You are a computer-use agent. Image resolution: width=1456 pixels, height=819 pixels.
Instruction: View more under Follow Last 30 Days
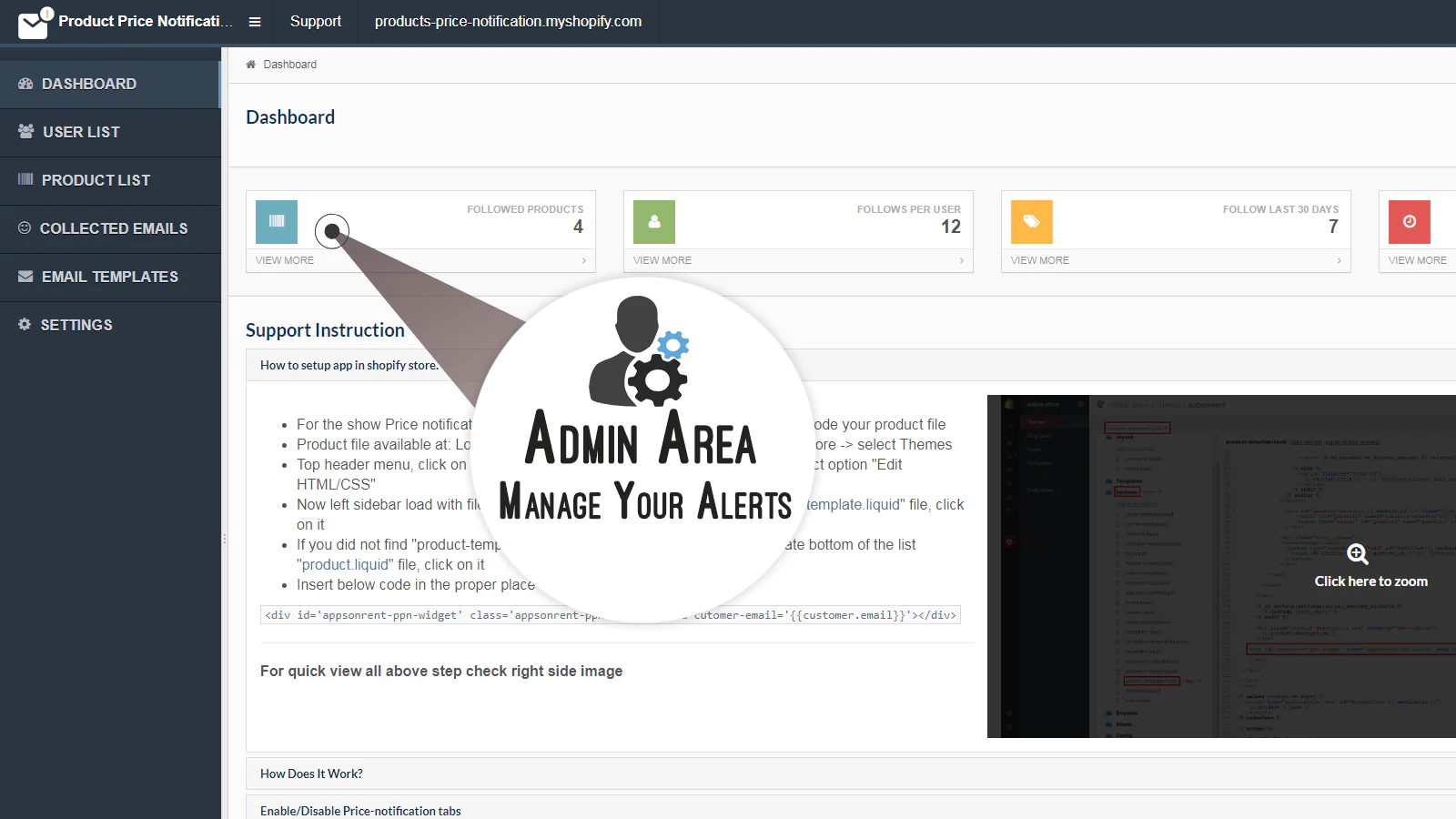[x=1040, y=260]
